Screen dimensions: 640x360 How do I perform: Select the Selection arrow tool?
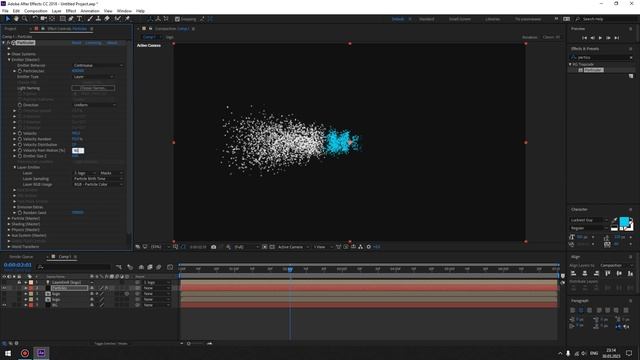pos(8,19)
